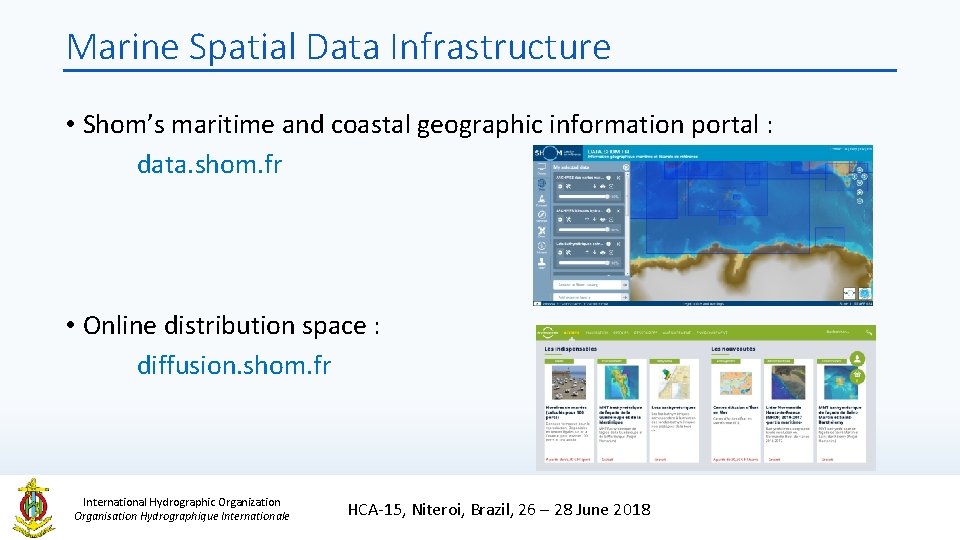960x540 pixels.
Task: Toggle visibility of the second data layer
Action: pos(560,219)
